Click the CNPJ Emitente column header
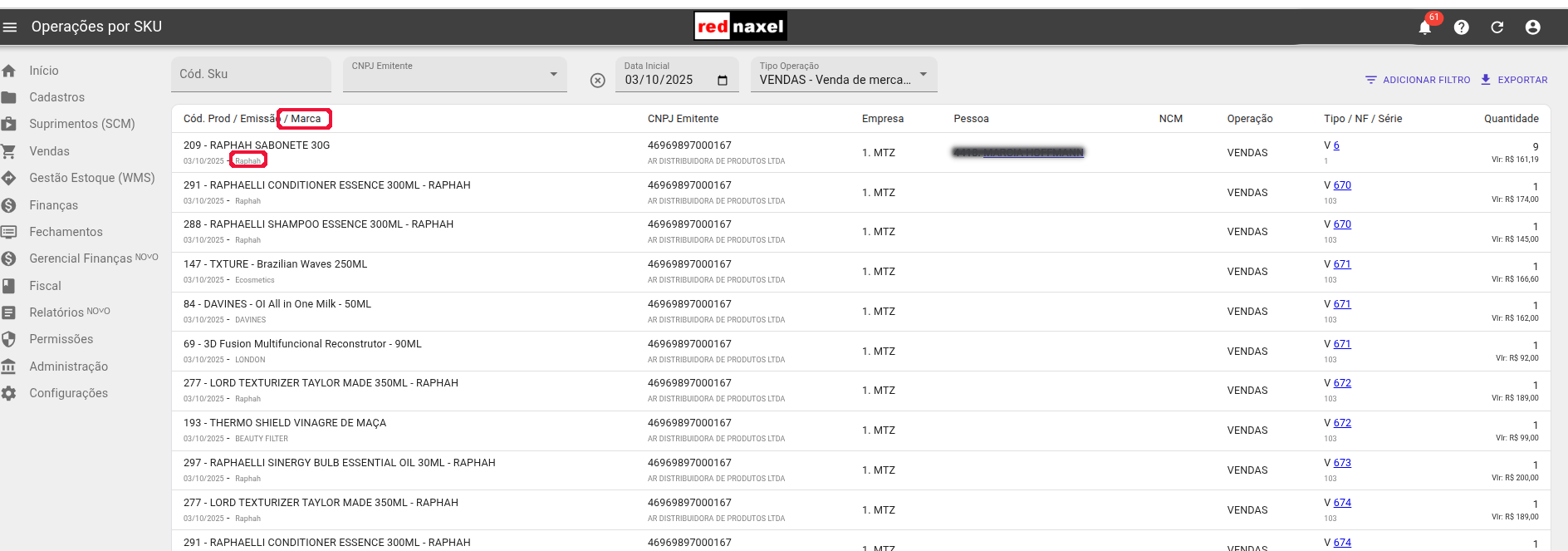Image resolution: width=1568 pixels, height=551 pixels. [684, 119]
